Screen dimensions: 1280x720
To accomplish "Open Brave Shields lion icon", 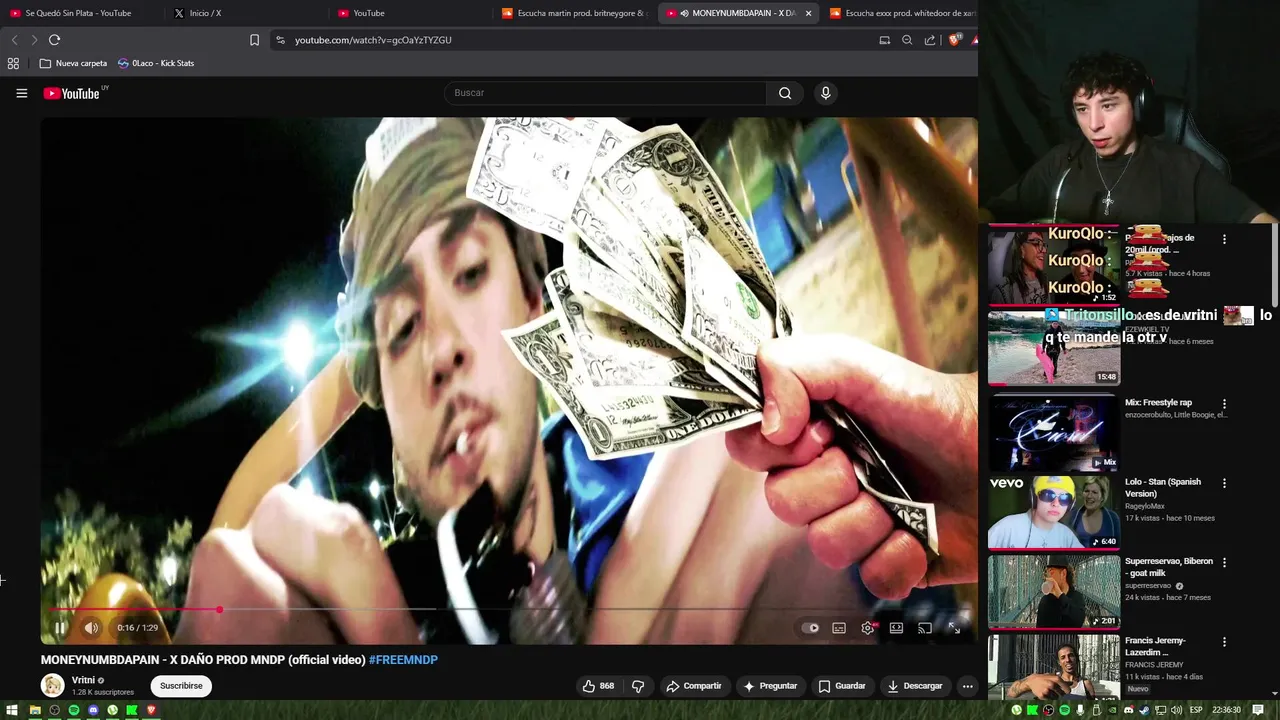I will click(954, 40).
